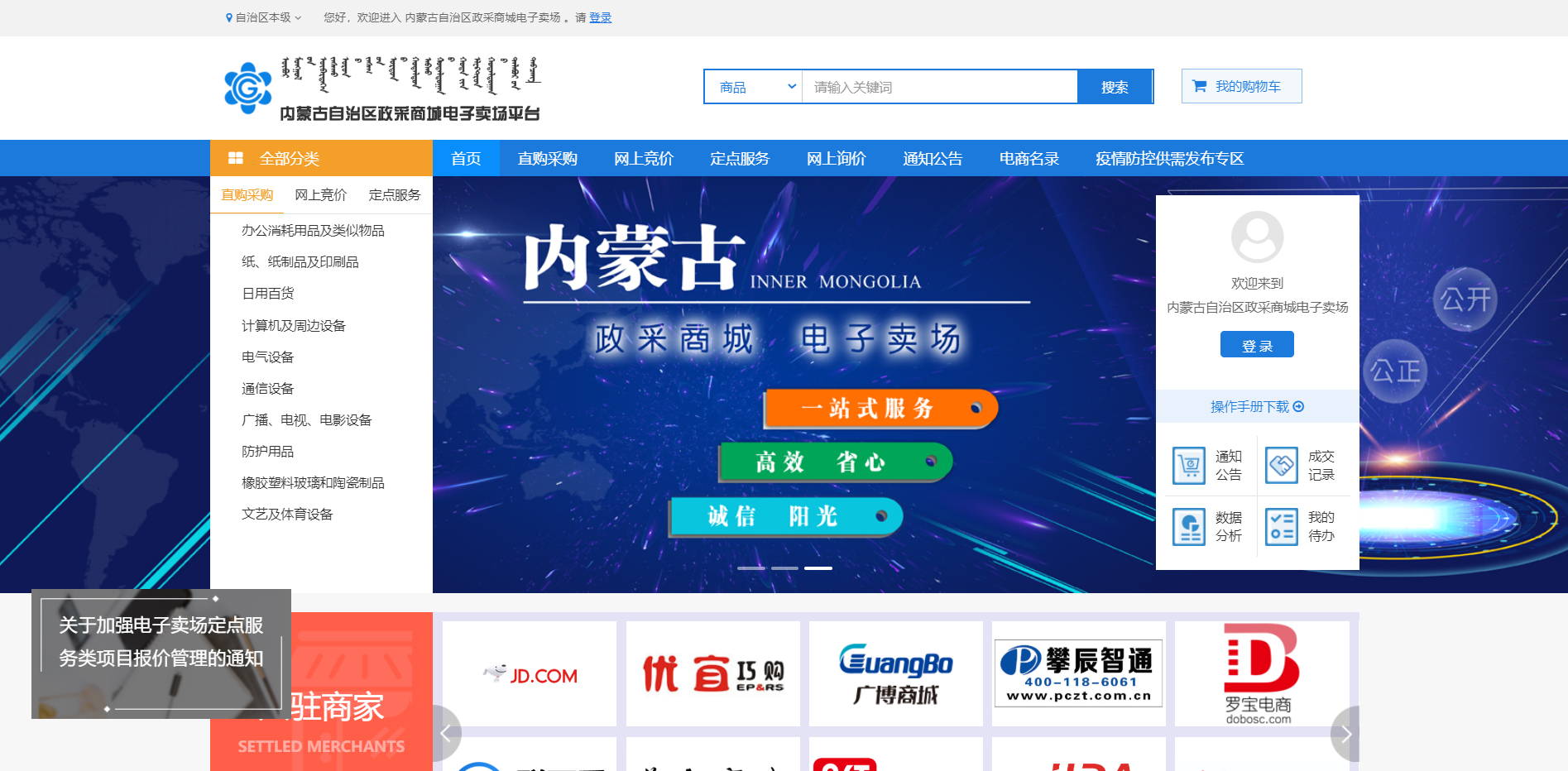
Task: Open the 疫情防控供需发布专区 menu
Action: 1168,158
